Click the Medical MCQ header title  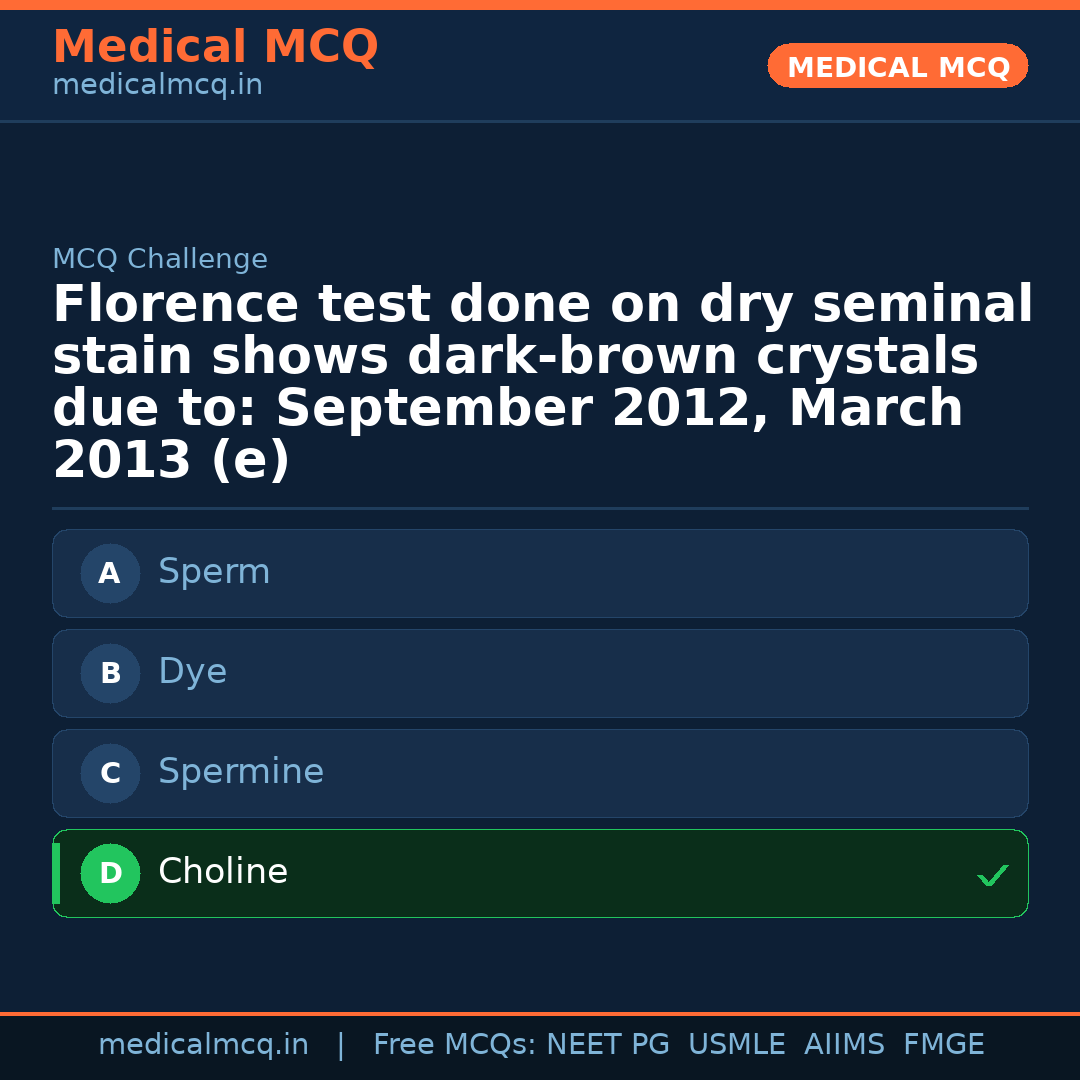coord(215,47)
